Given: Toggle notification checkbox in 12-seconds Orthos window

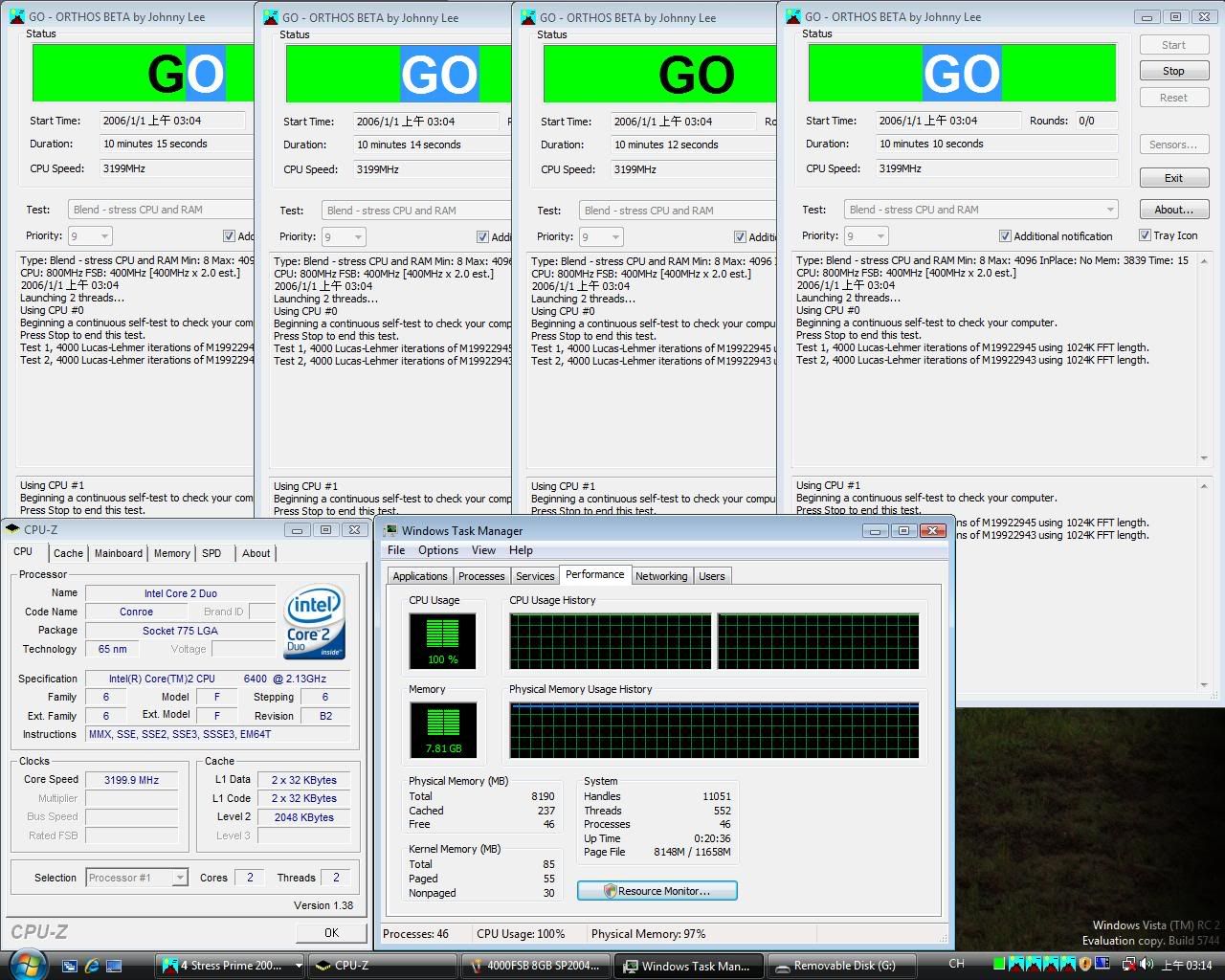Looking at the screenshot, I should pos(740,236).
